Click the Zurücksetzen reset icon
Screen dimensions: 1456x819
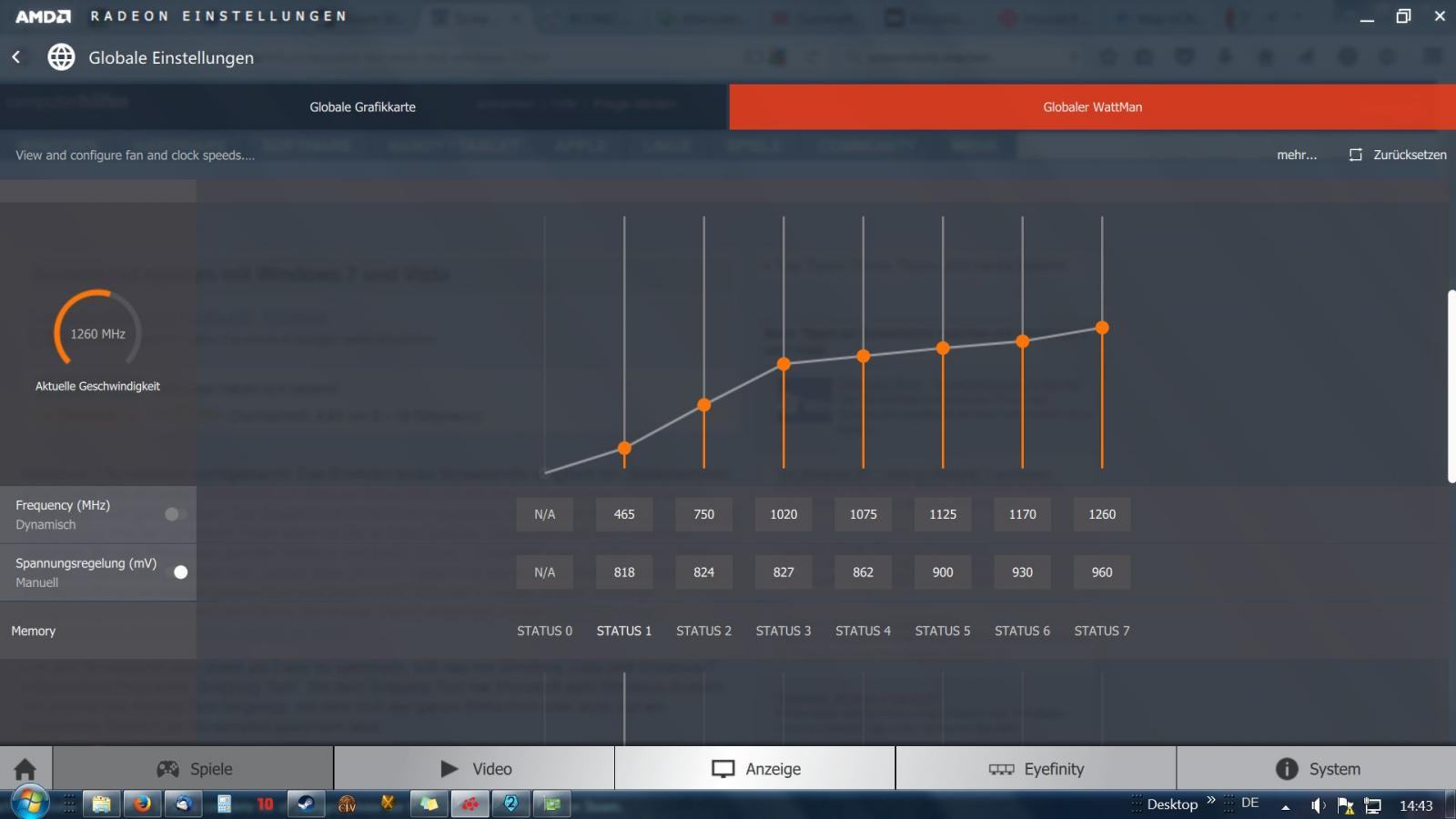1356,155
